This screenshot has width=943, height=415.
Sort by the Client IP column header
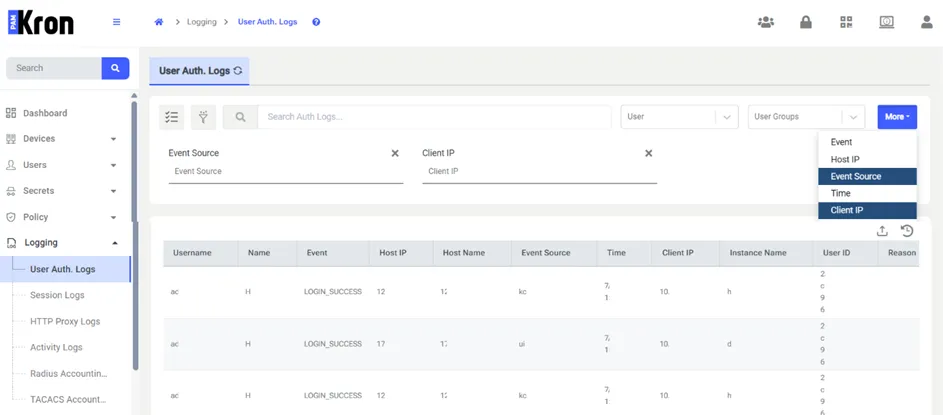685,253
